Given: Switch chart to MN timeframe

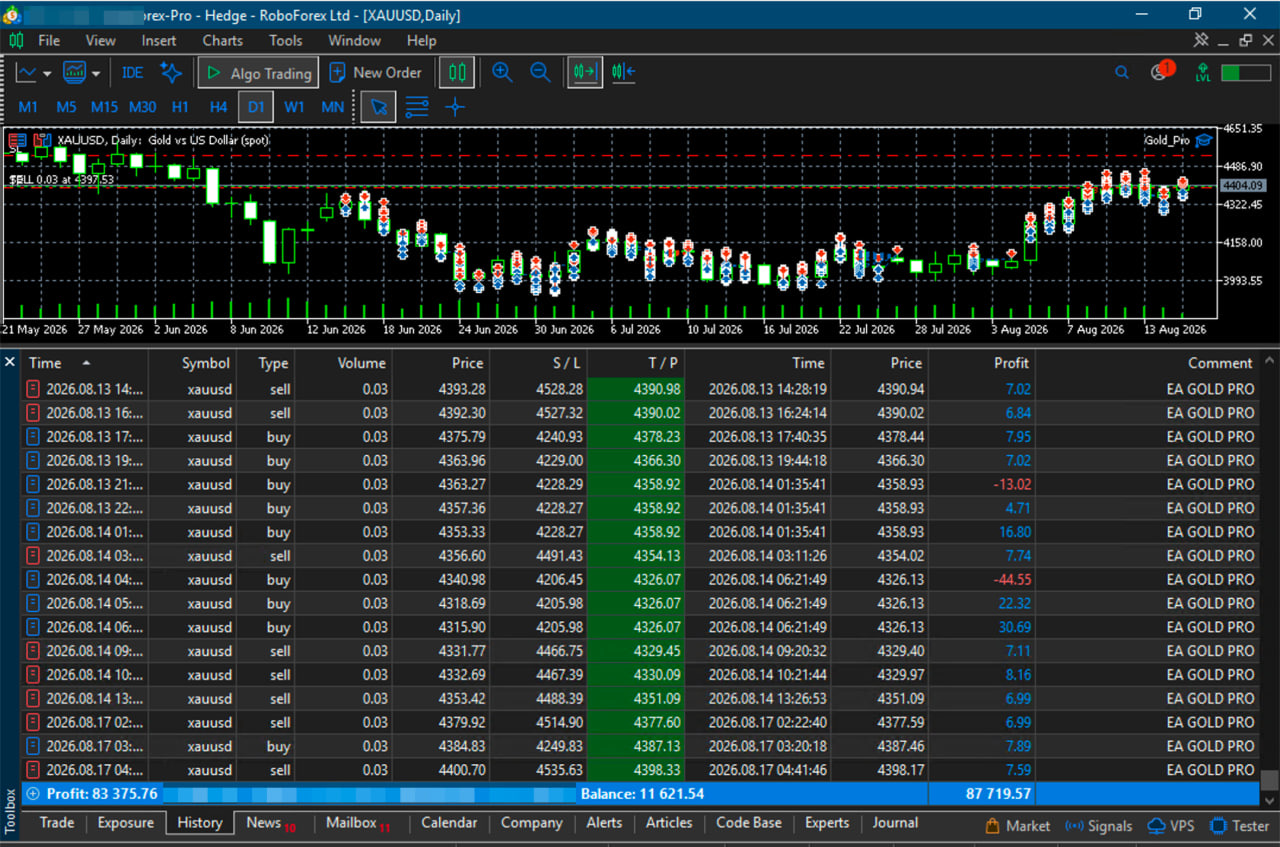Looking at the screenshot, I should tap(332, 107).
